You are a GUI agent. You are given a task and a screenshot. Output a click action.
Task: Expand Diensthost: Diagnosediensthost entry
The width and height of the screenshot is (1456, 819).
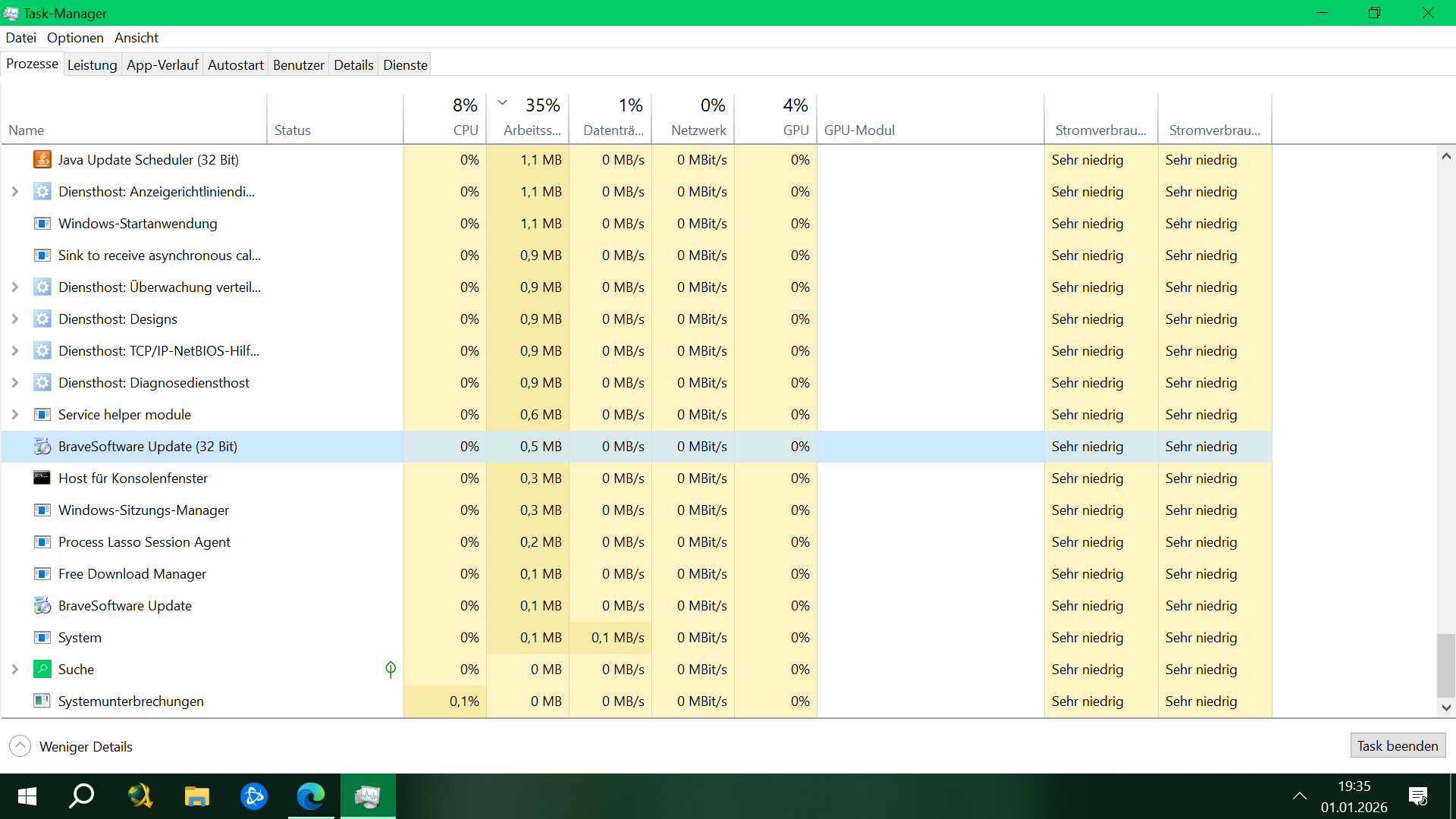point(15,383)
